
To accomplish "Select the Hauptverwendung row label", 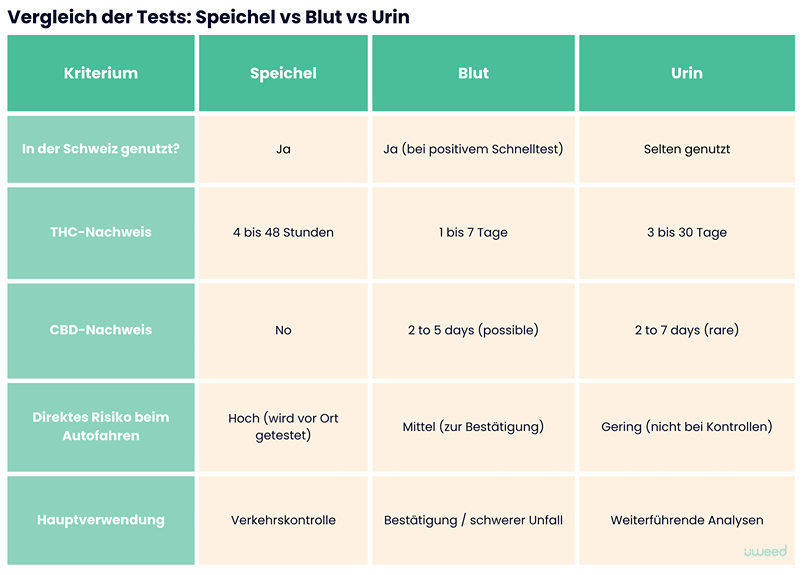I will (101, 520).
